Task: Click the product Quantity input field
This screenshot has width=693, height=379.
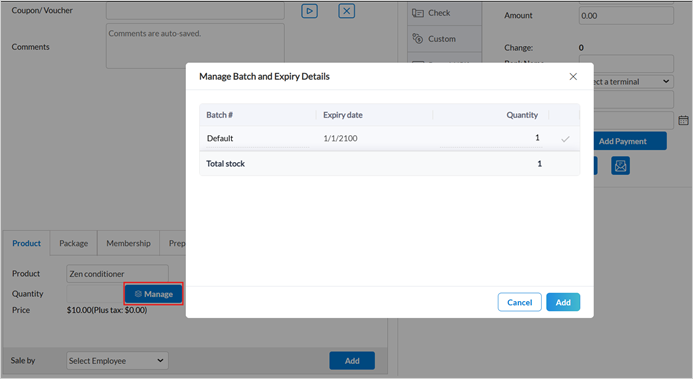Action: 95,294
